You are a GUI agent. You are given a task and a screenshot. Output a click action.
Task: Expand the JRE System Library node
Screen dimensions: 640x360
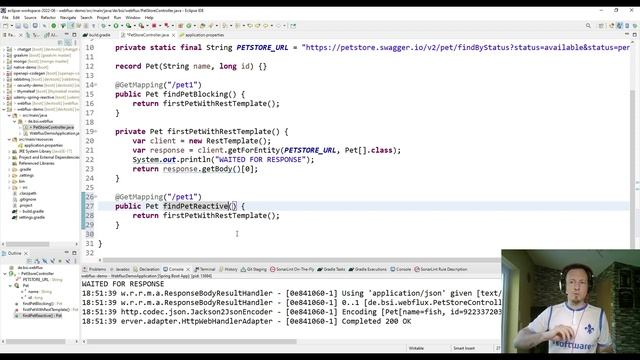point(9,151)
